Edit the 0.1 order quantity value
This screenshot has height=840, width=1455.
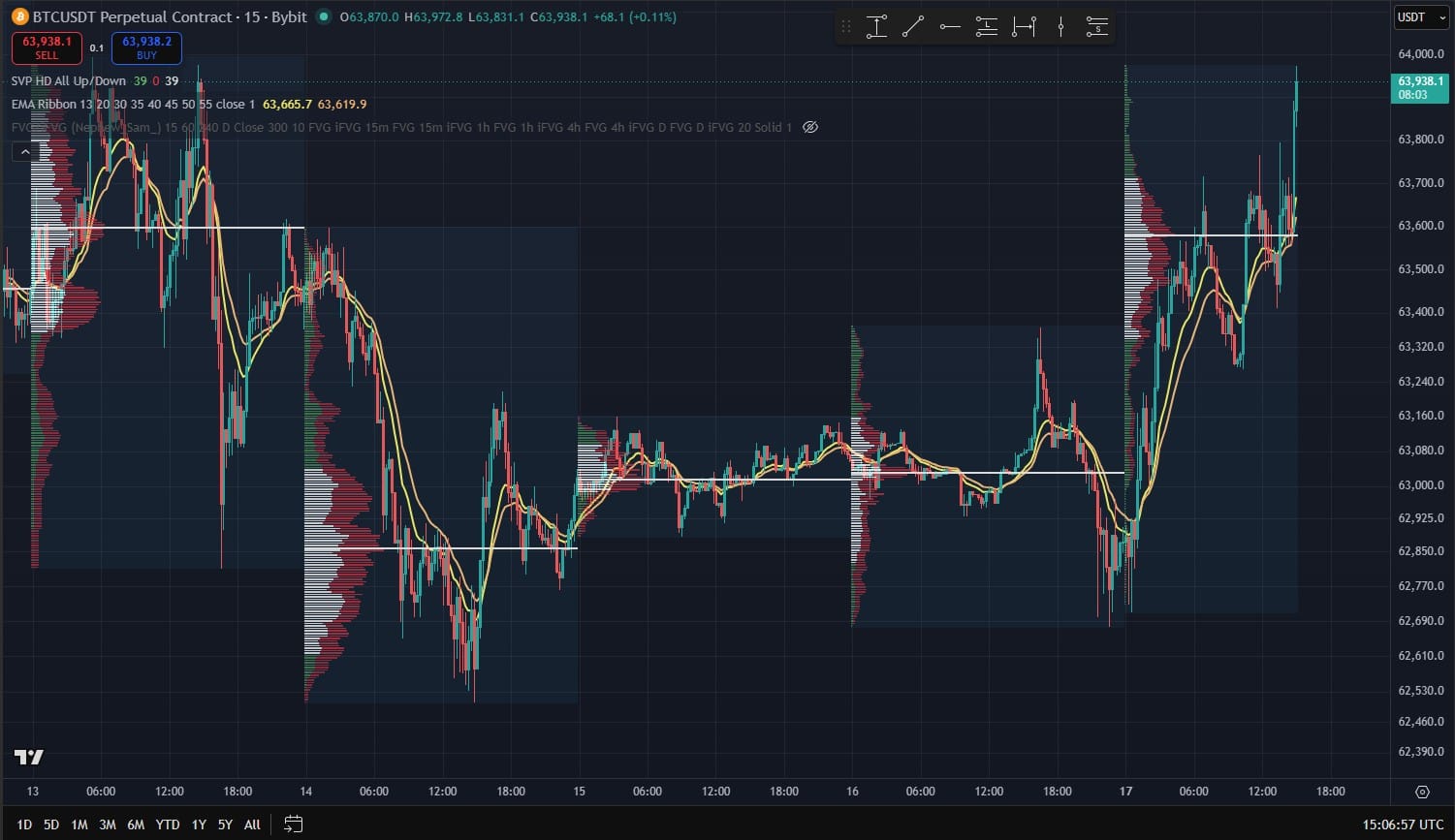pyautogui.click(x=97, y=47)
